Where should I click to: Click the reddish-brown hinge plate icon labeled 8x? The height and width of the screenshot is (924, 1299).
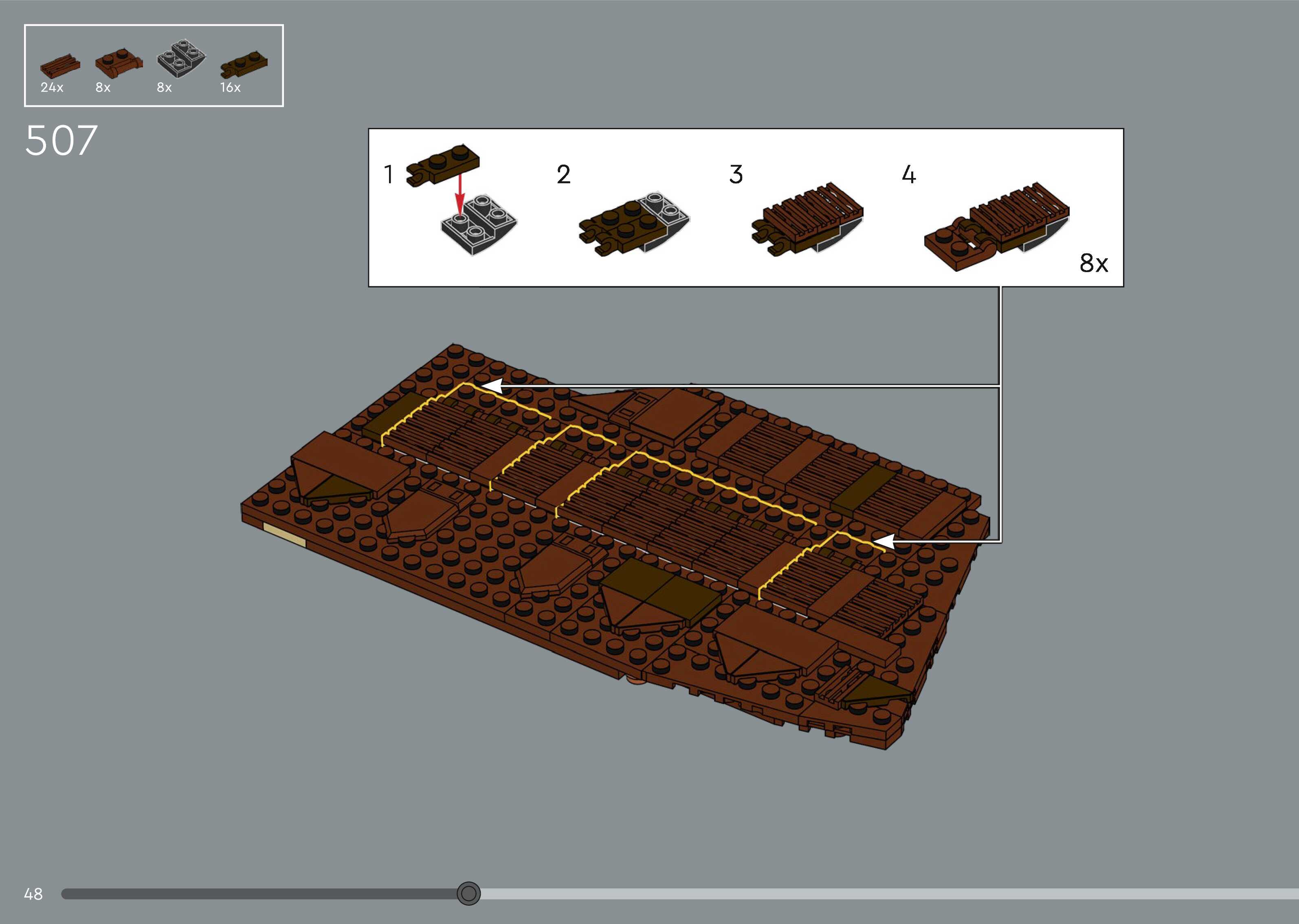(x=118, y=63)
